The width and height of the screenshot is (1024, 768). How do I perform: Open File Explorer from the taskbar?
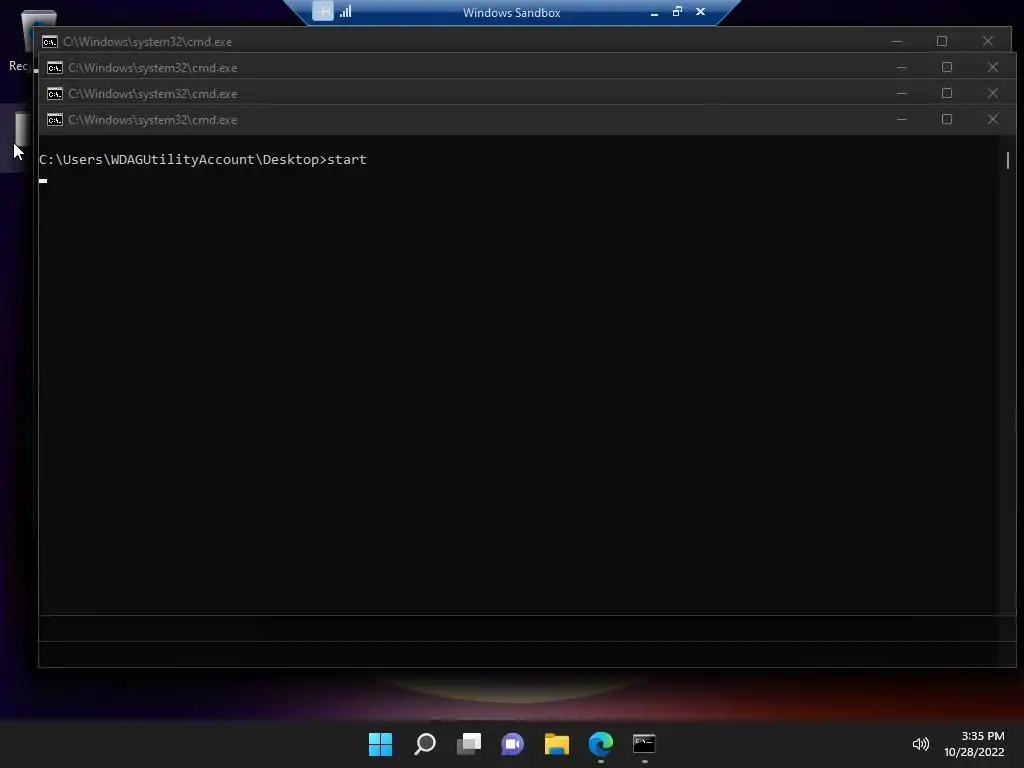(x=557, y=744)
